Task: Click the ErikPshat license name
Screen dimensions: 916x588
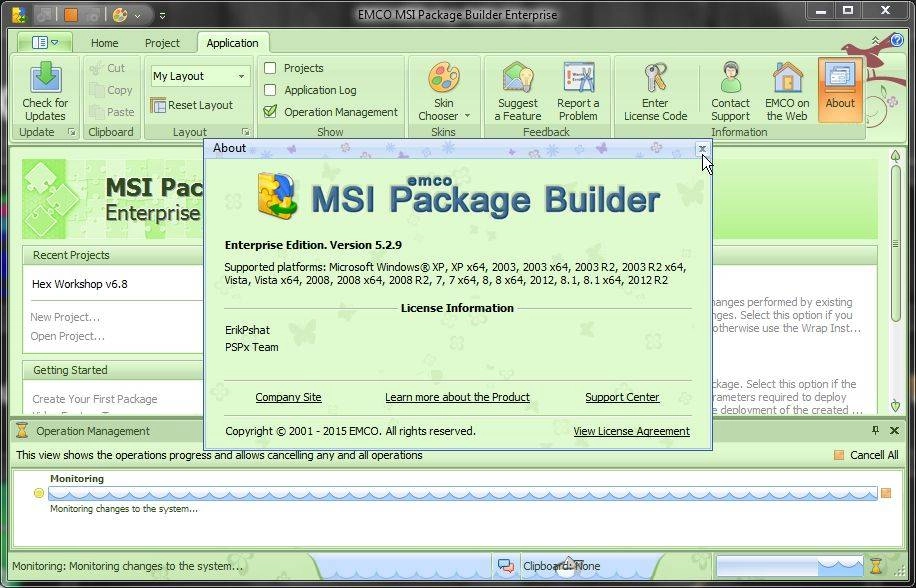Action: click(247, 330)
